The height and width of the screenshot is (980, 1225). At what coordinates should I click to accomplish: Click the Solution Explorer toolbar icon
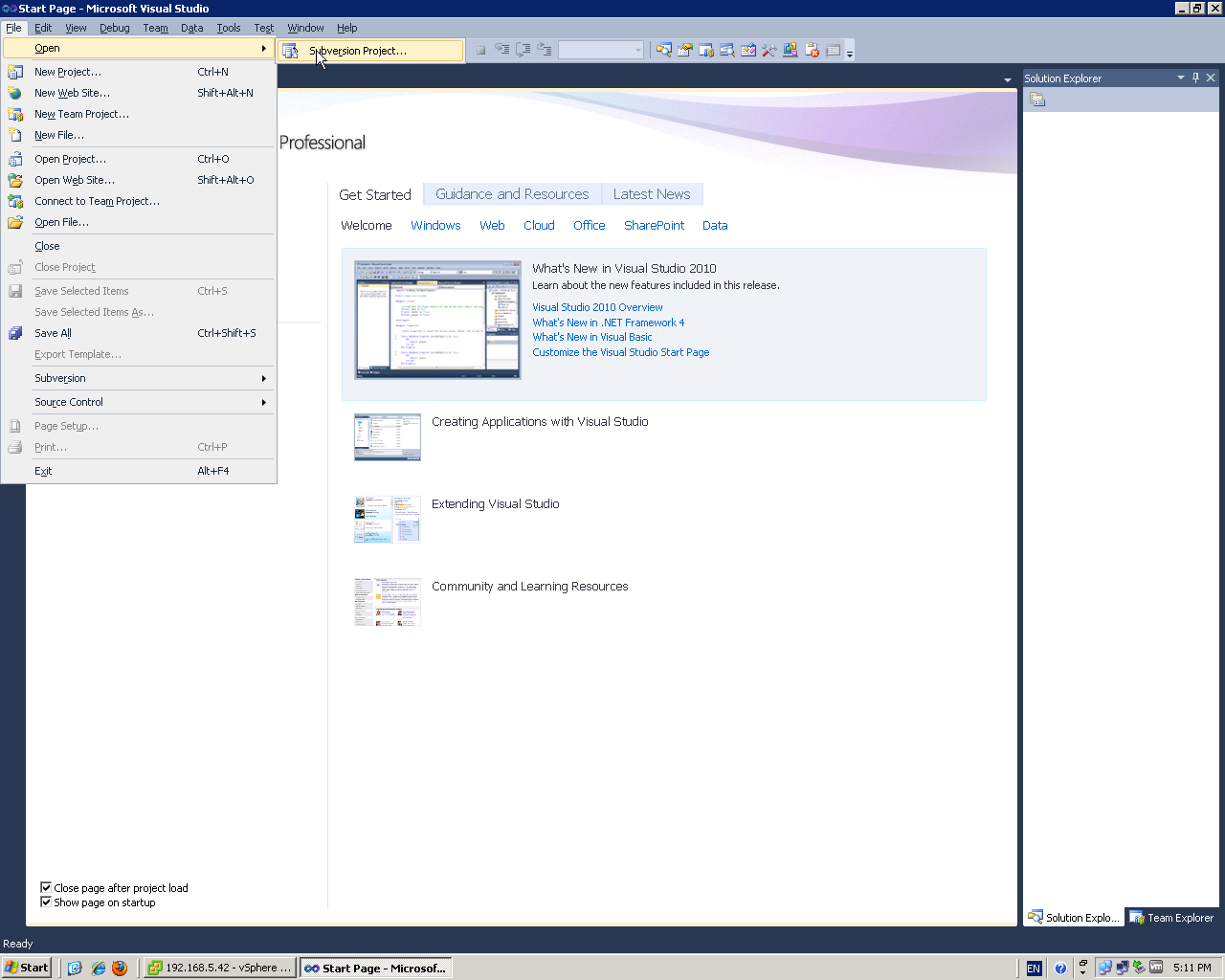663,50
